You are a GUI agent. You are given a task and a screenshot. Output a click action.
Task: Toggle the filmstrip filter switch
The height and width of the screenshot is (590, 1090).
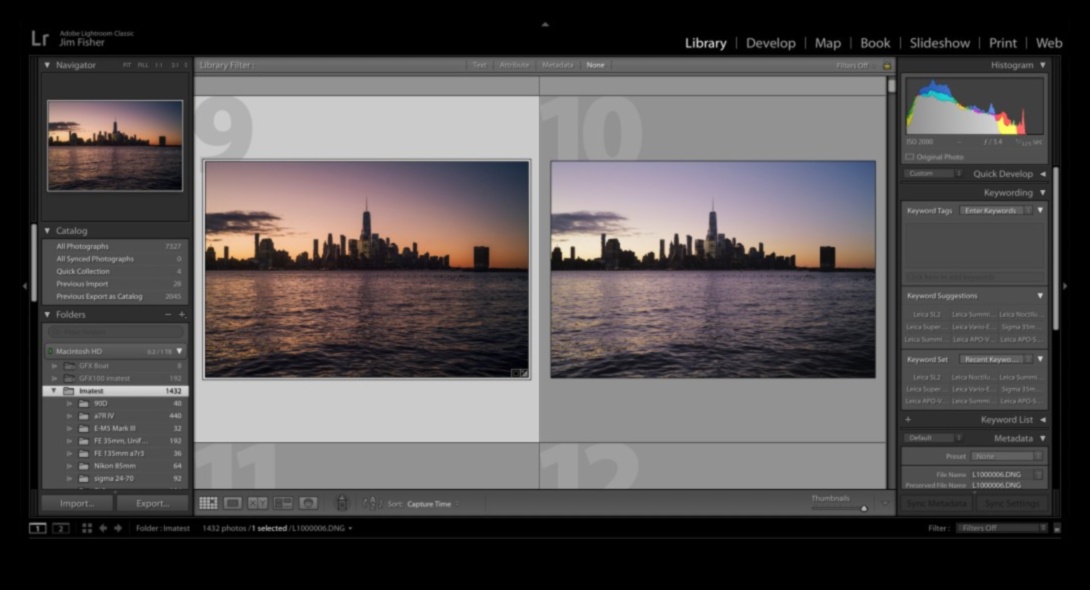(x=1057, y=528)
